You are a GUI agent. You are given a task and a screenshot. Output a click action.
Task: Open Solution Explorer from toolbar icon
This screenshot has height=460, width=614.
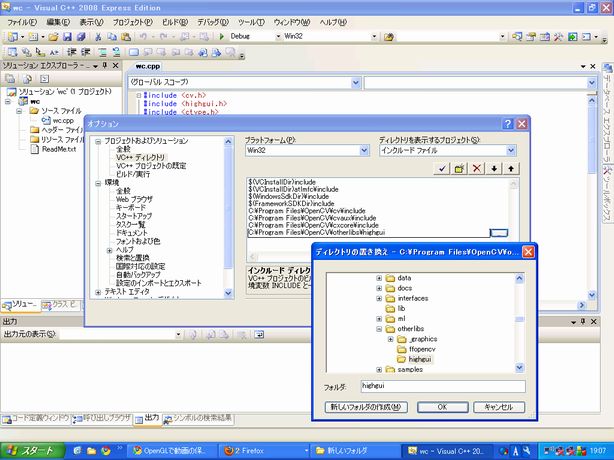(517, 37)
